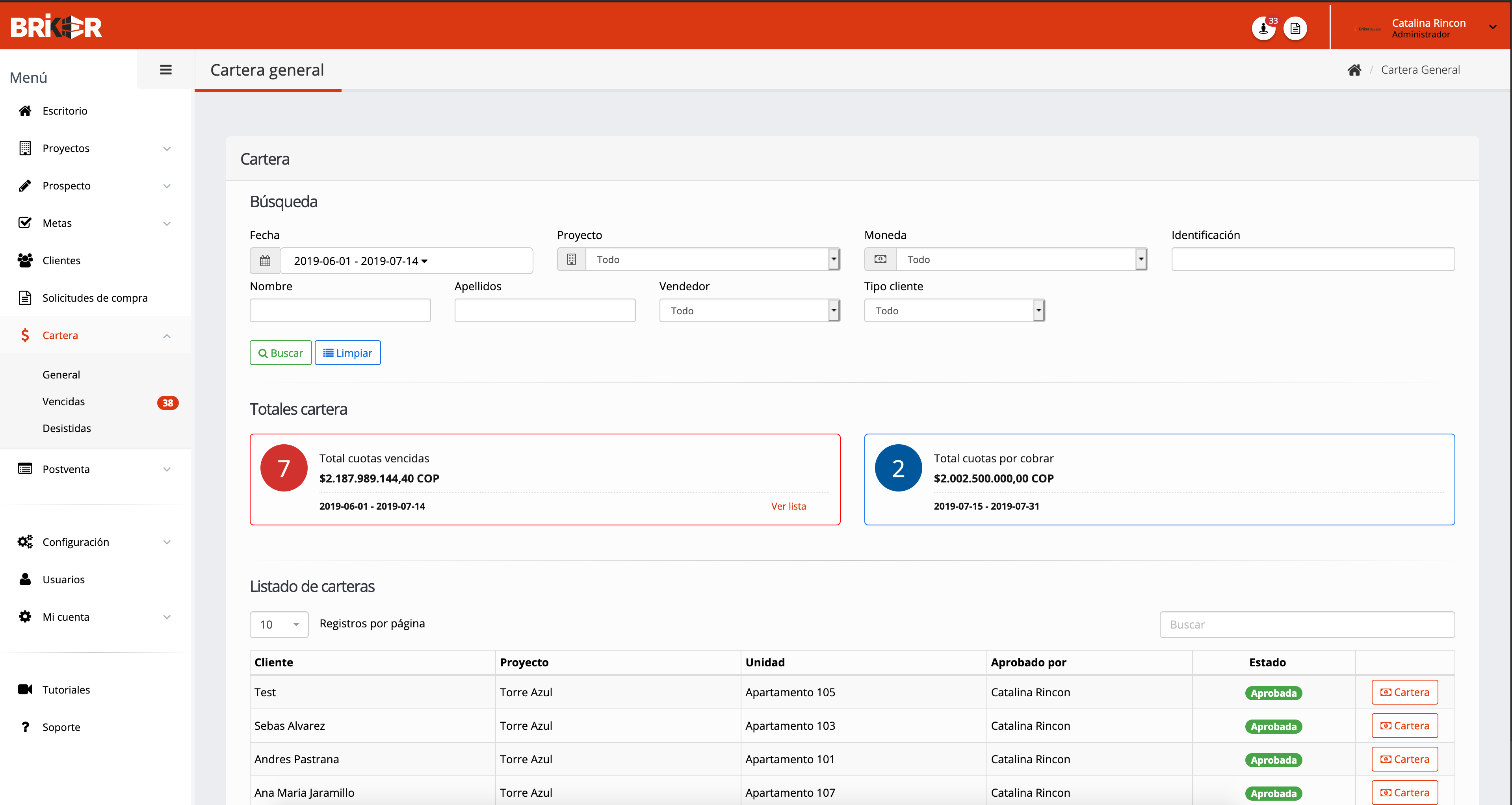Click the Cartera General breadcrumb text
This screenshot has height=805, width=1512.
coord(1421,70)
